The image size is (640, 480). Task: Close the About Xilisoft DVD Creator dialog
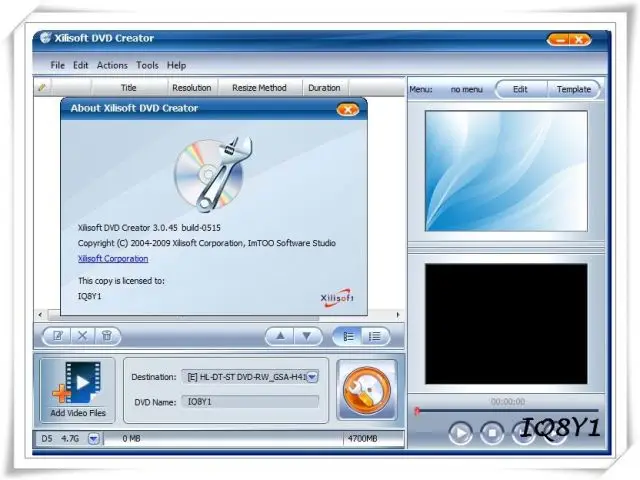coord(348,109)
